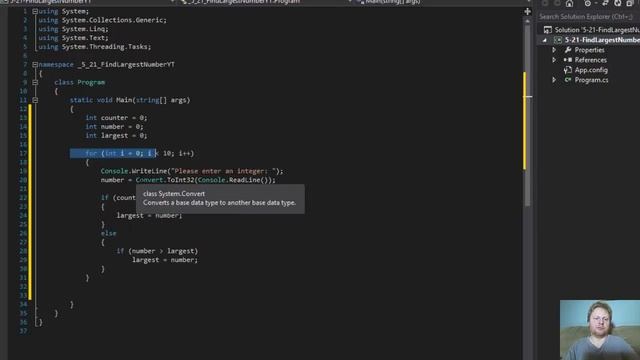Collapse the Main method block at line 11
The height and width of the screenshot is (360, 640).
[x=35, y=100]
